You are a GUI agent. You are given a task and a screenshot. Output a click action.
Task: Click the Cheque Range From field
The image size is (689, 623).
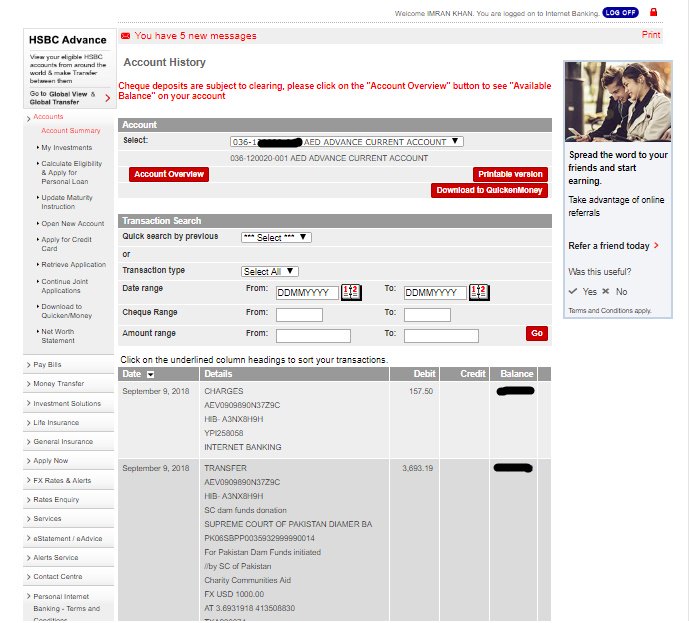pyautogui.click(x=299, y=315)
